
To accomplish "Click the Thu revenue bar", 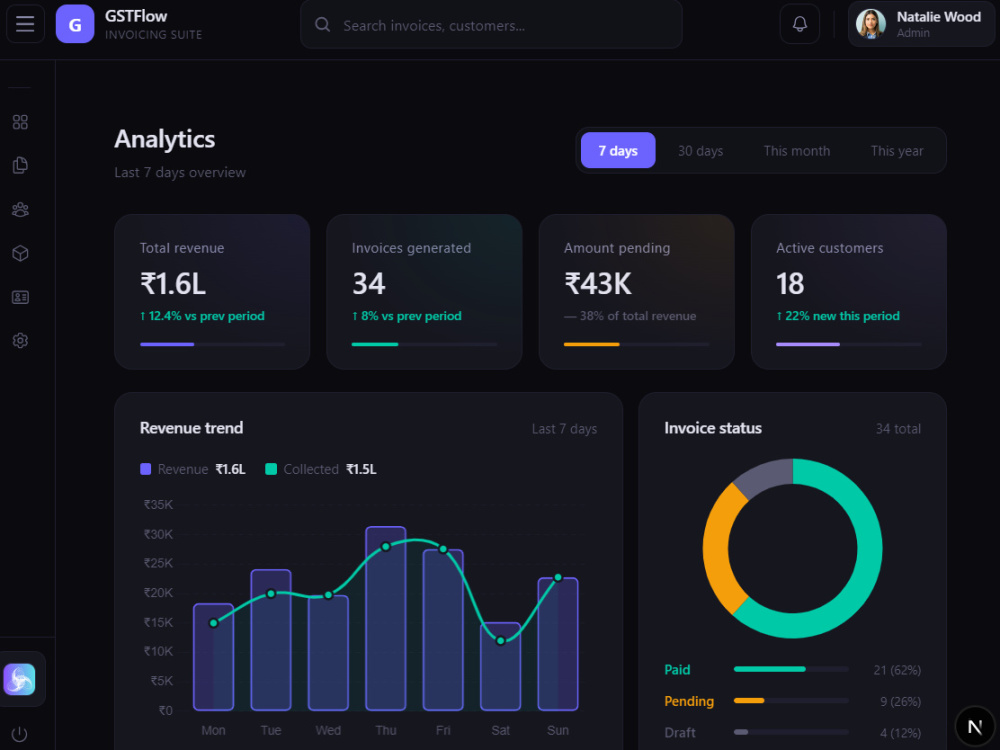I will tap(386, 619).
